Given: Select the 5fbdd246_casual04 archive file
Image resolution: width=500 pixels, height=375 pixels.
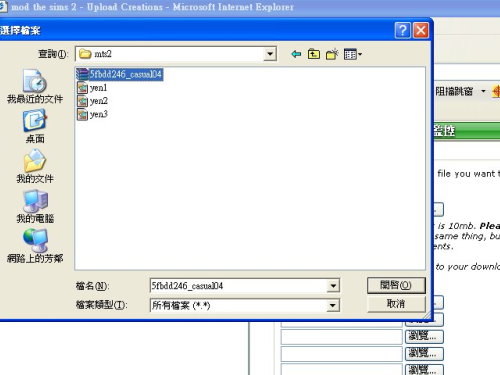Looking at the screenshot, I should click(x=119, y=74).
